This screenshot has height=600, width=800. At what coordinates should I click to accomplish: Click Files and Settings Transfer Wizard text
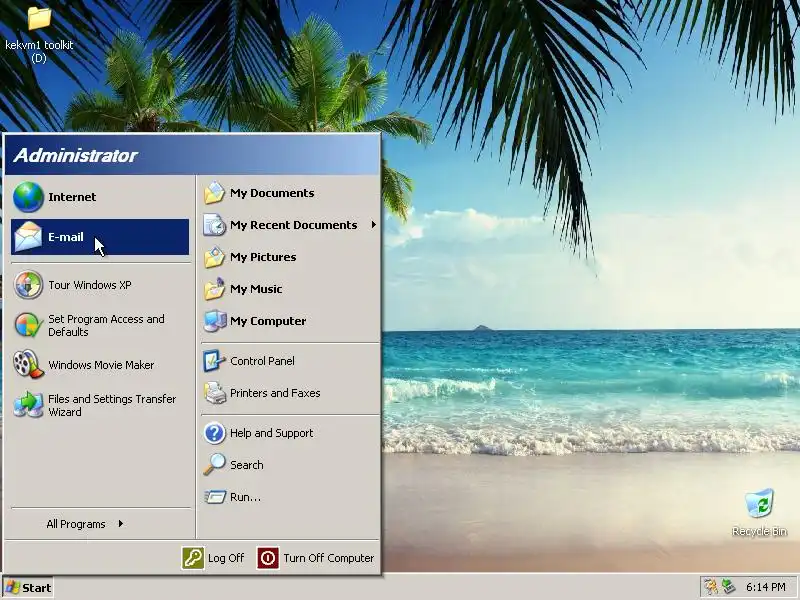[112, 405]
